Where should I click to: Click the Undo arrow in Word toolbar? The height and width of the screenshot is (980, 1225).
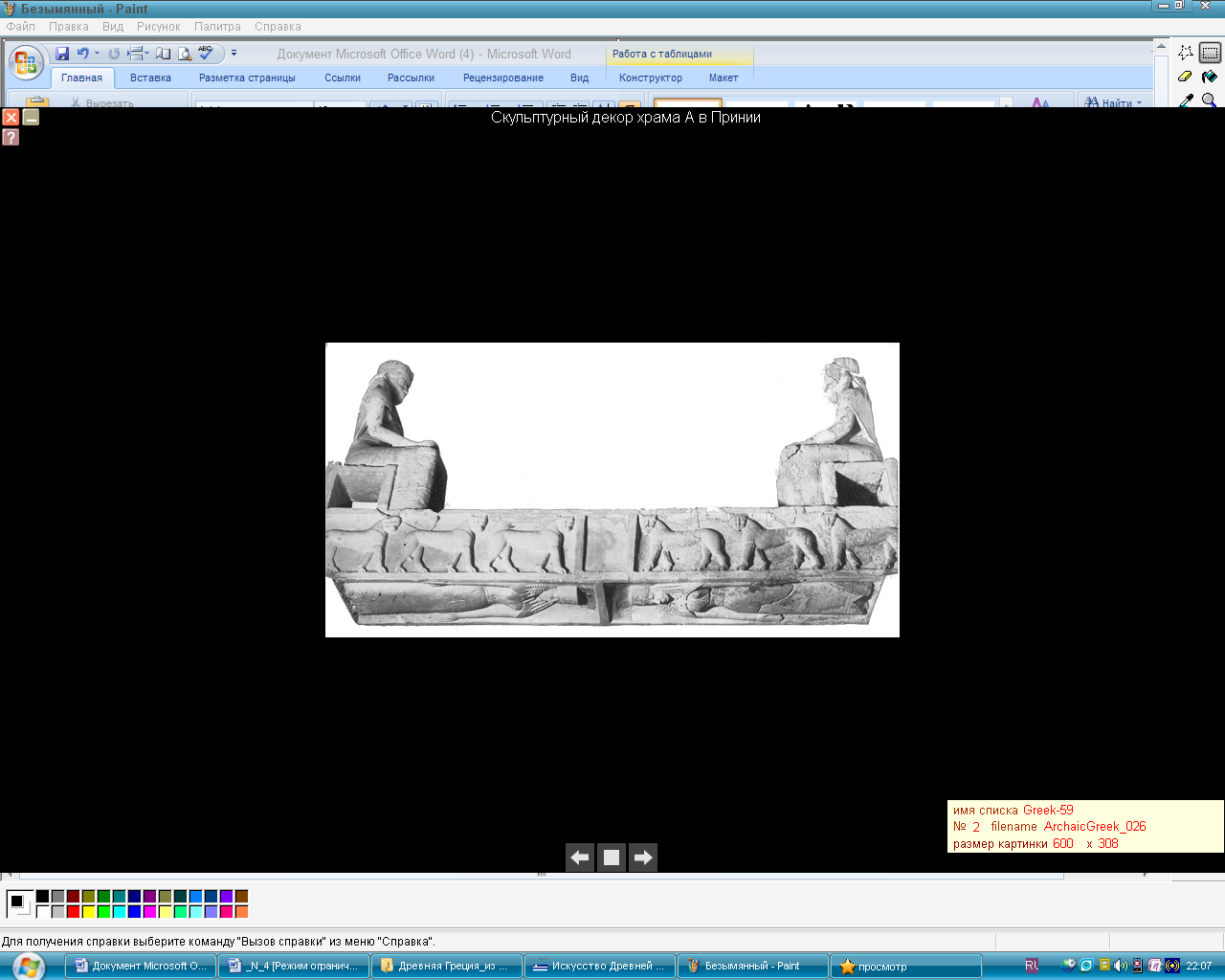(x=83, y=54)
